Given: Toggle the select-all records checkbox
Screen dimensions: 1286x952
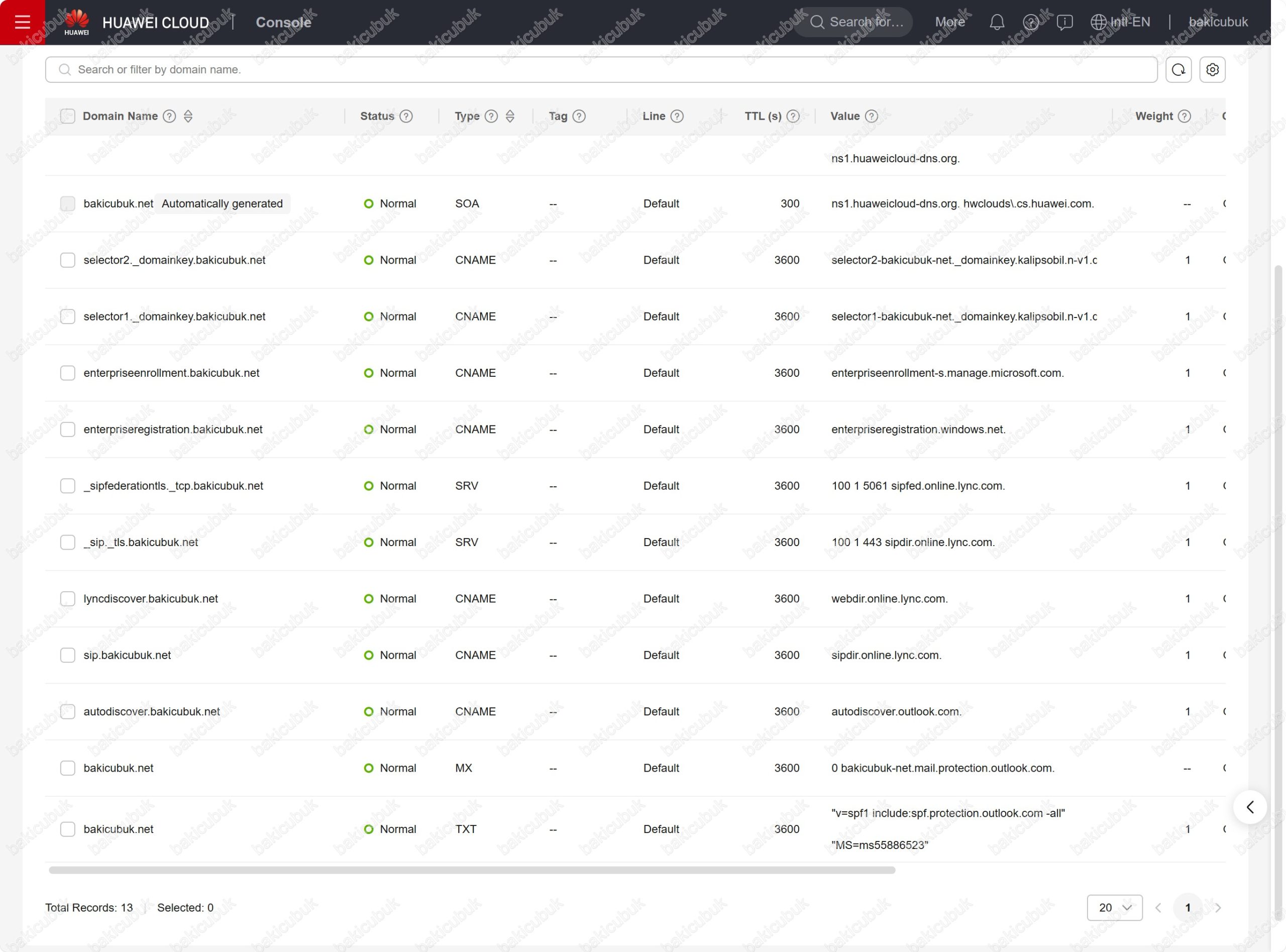Looking at the screenshot, I should 67,117.
